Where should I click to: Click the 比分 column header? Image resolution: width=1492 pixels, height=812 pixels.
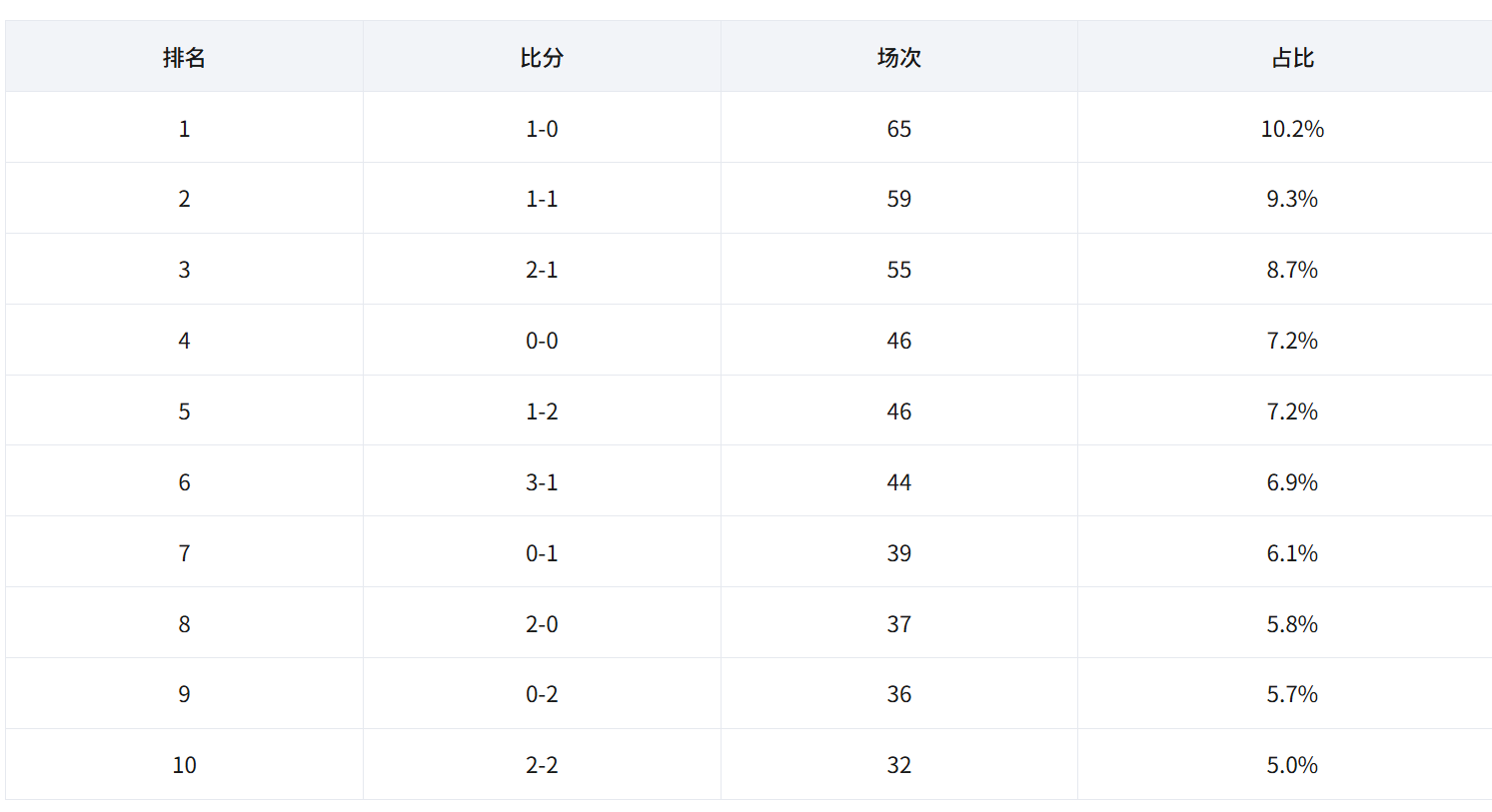pos(542,57)
